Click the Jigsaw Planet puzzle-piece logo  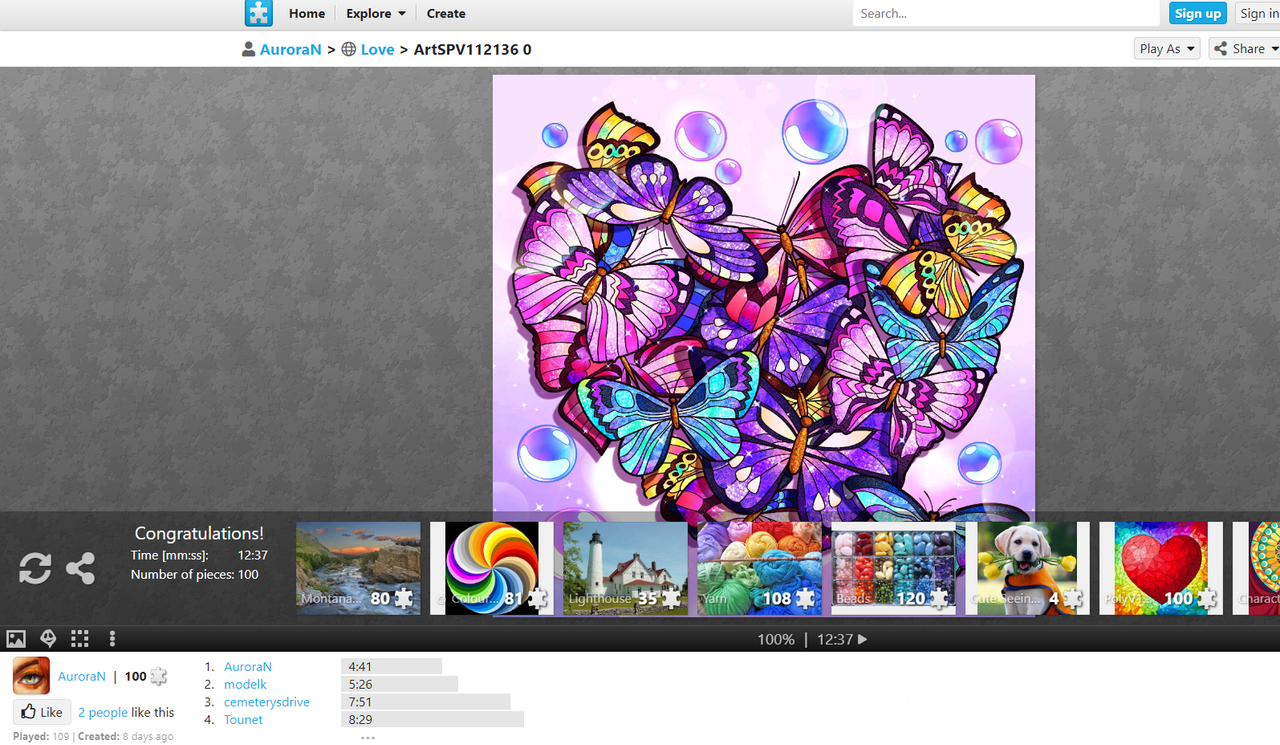tap(258, 13)
